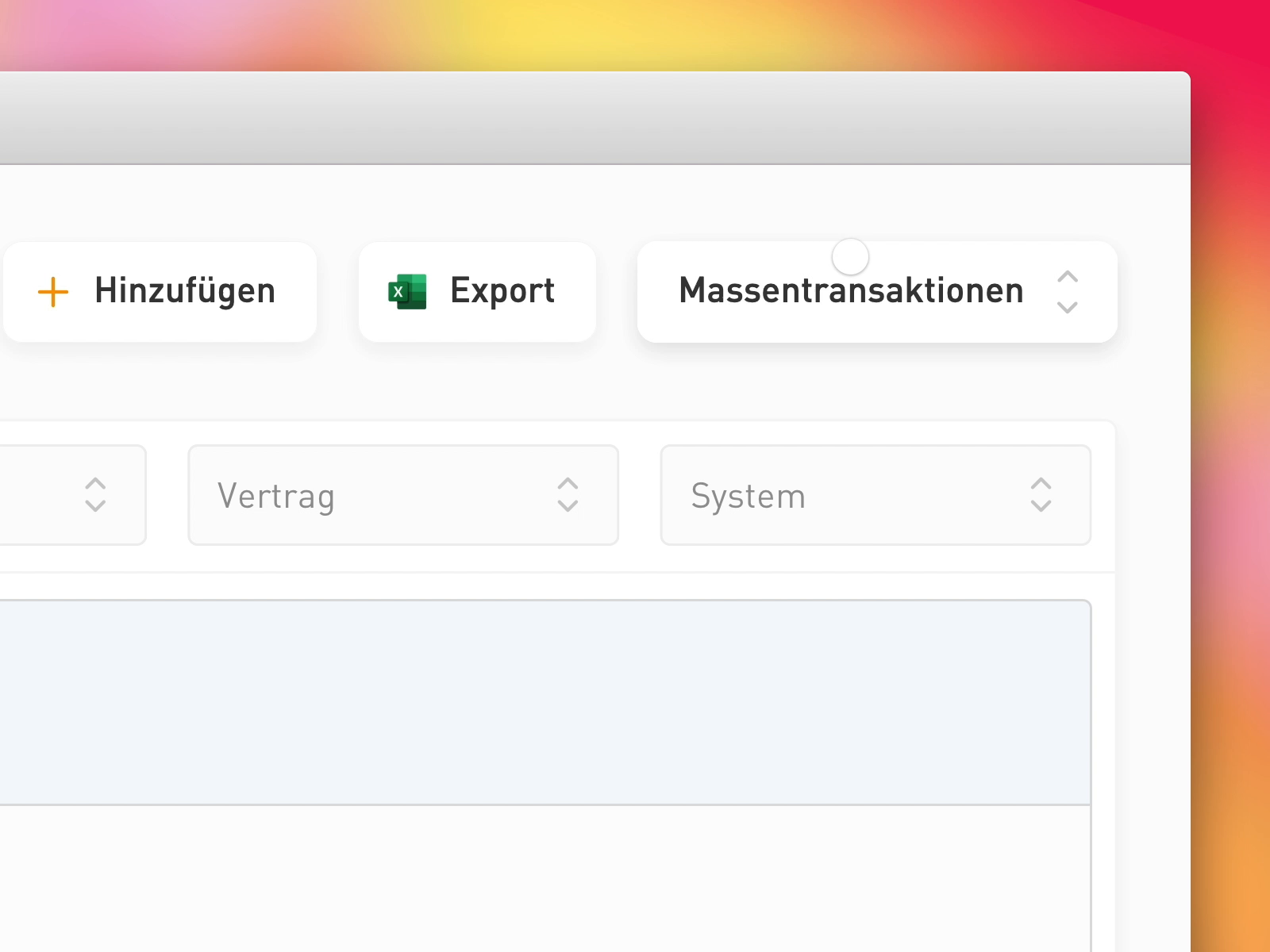Click the green Excel icon
Viewport: 1270px width, 952px height.
point(407,291)
